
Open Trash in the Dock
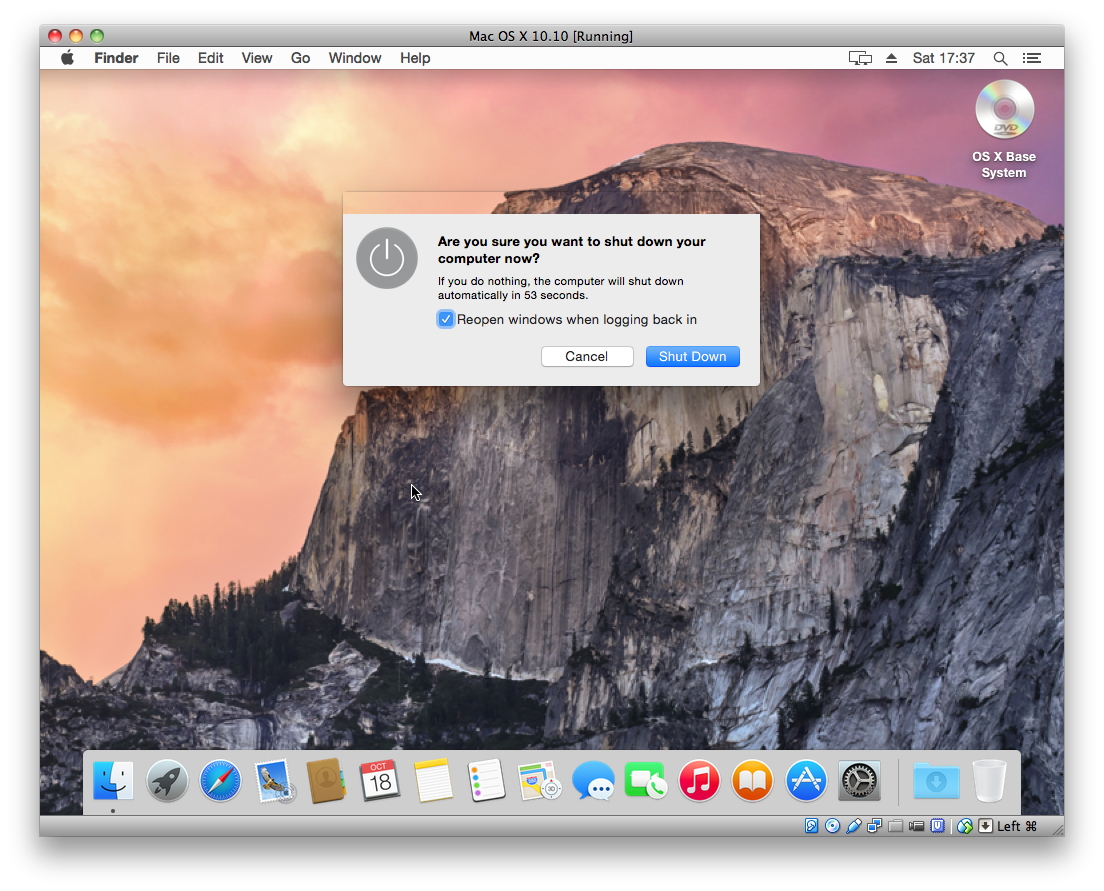coord(989,780)
